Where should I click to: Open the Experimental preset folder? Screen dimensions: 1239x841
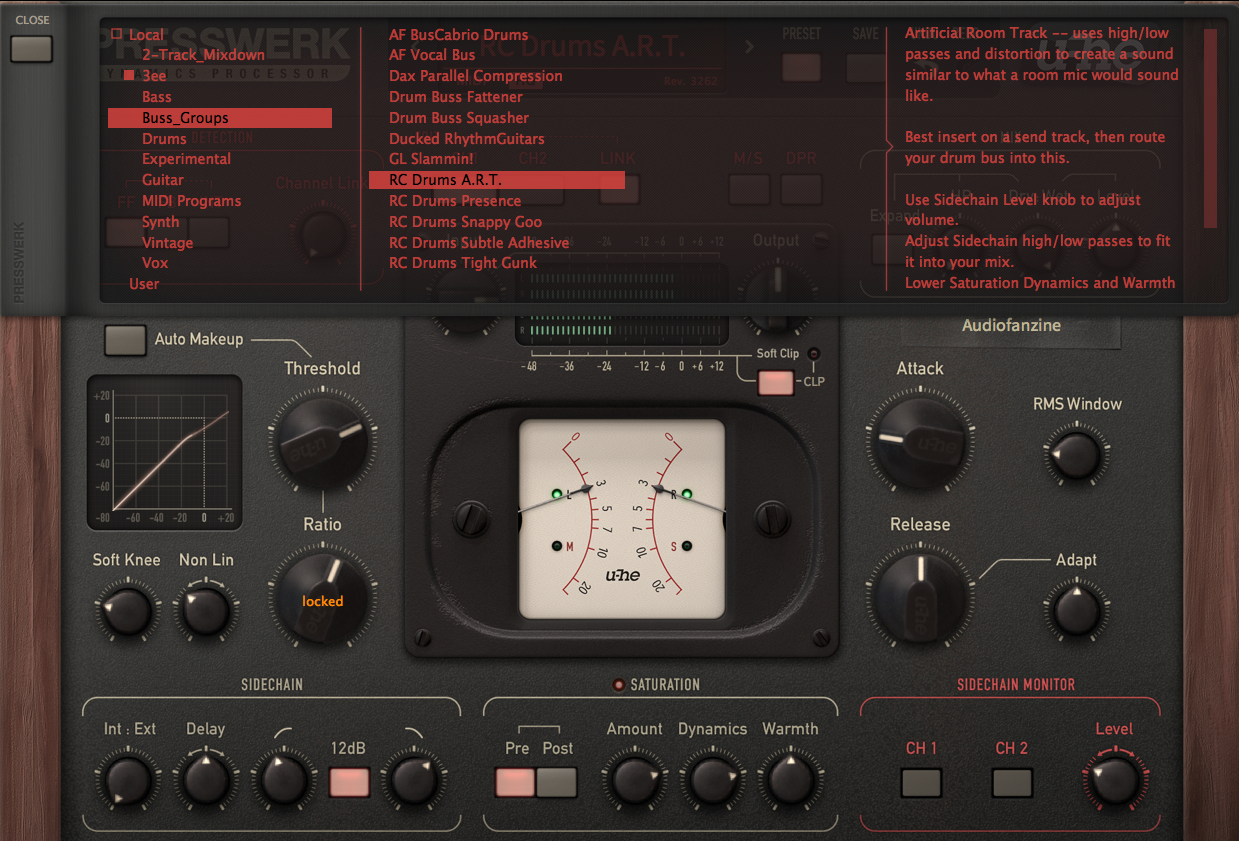click(186, 159)
